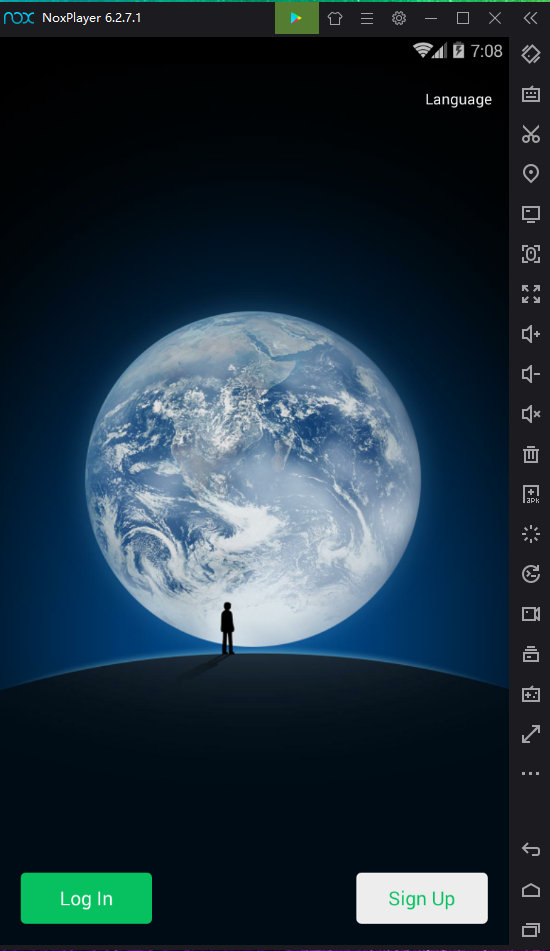Start the video recorder camera icon
This screenshot has width=550, height=951.
[531, 614]
